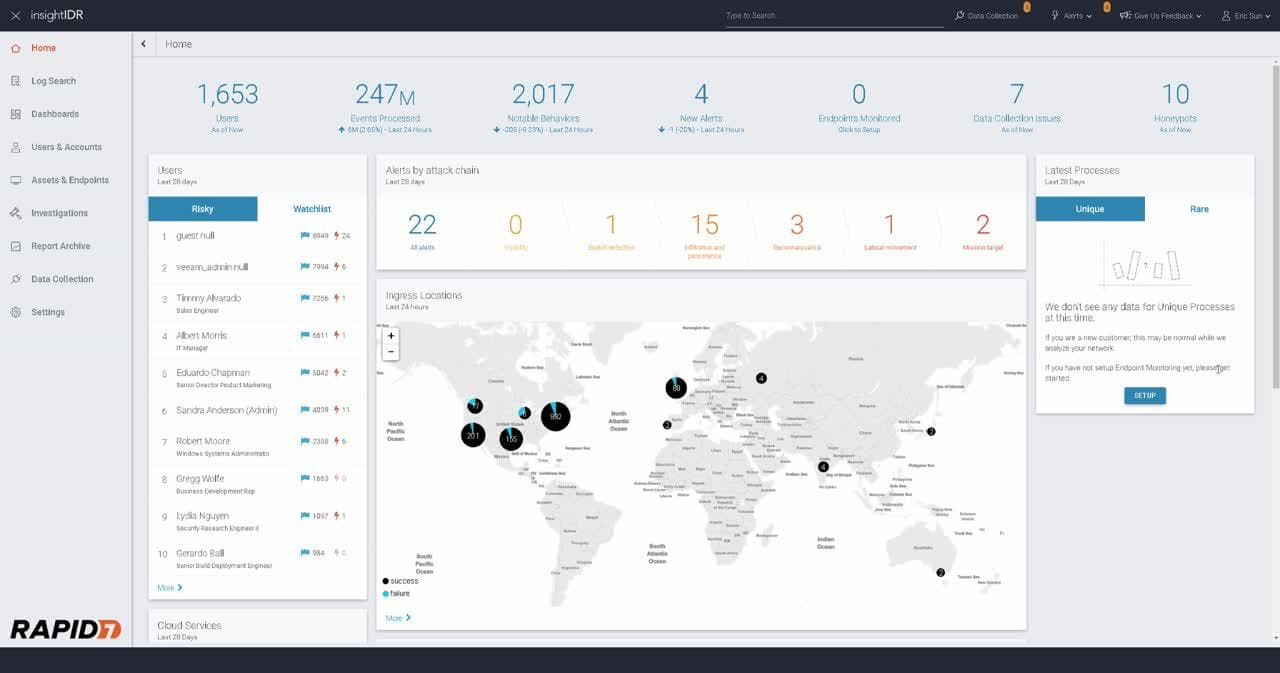Open Settings in the sidebar

(48, 312)
